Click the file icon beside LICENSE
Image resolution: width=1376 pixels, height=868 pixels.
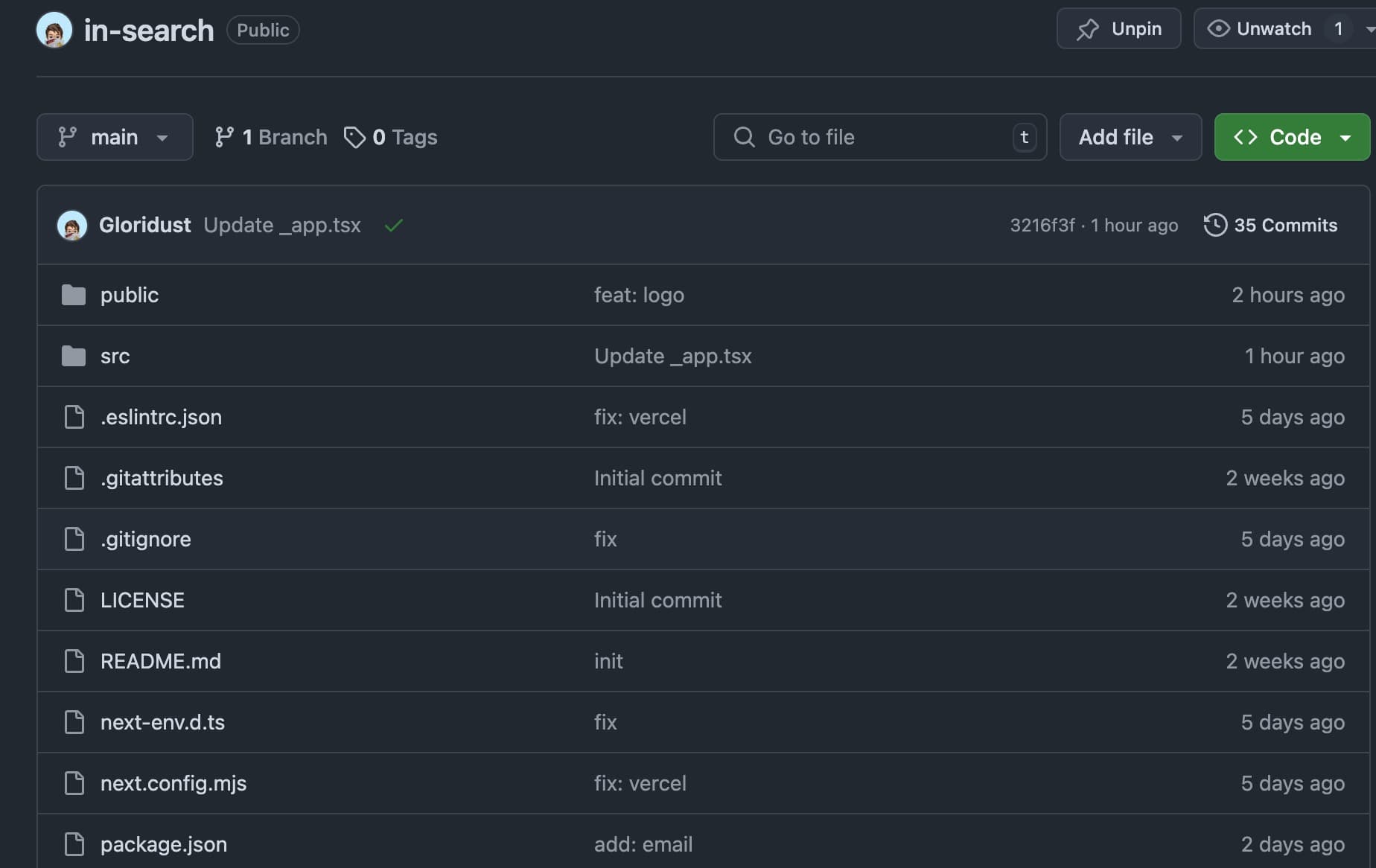[x=74, y=600]
